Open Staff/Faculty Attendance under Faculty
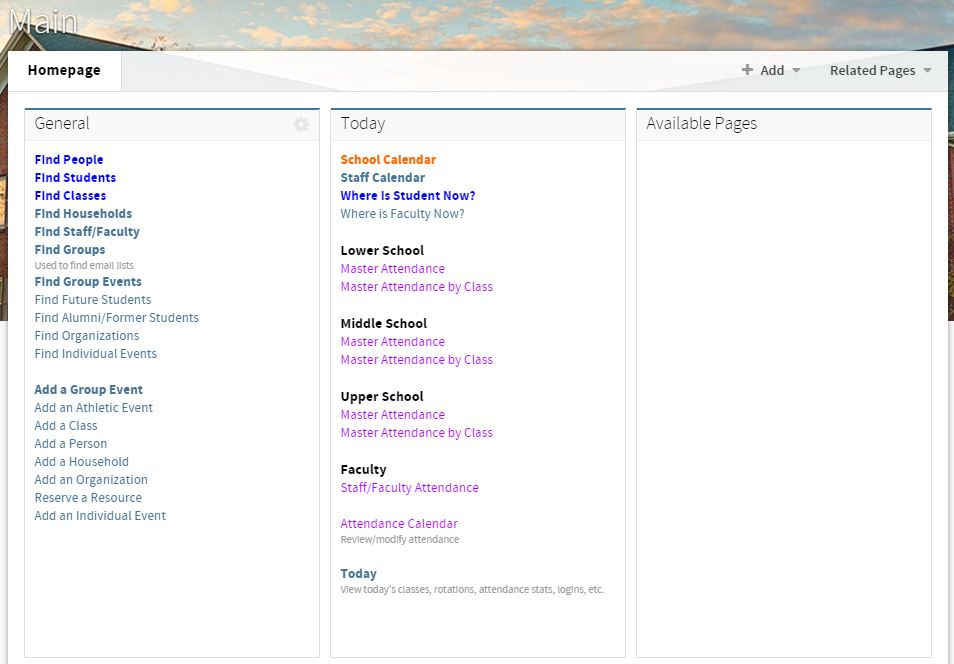The image size is (954, 664). 410,487
